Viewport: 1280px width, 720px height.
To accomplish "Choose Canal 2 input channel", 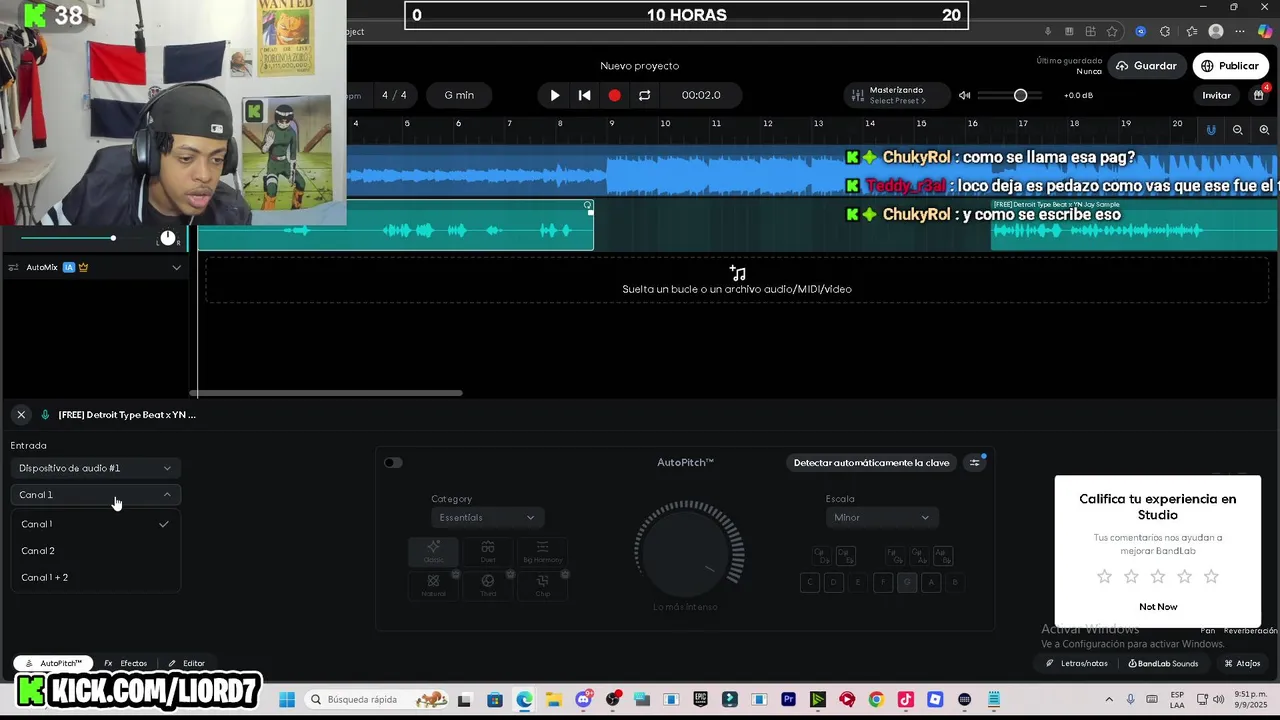I will pos(95,551).
